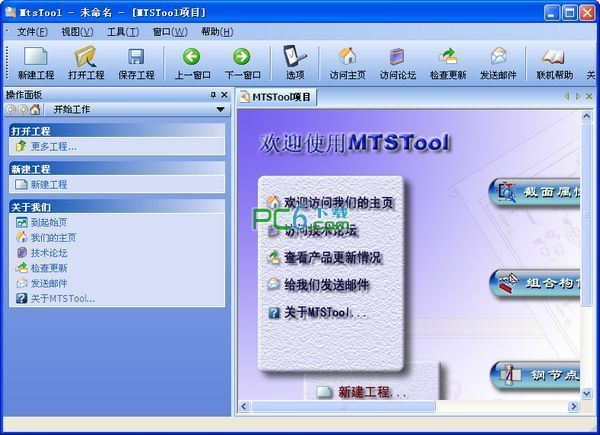Viewport: 600px width, 435px height.
Task: Go to previous window with 上一窗口
Action: [191, 61]
